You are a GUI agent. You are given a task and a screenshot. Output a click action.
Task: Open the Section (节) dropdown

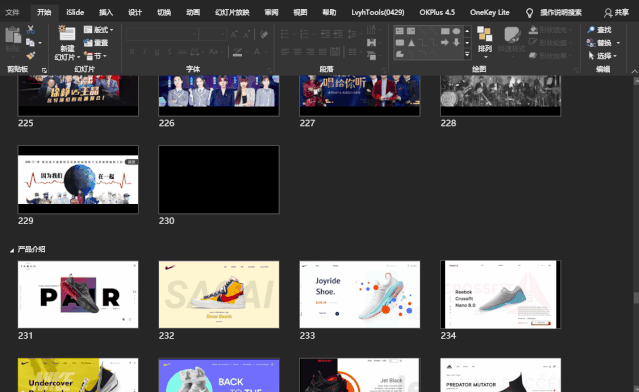click(95, 55)
